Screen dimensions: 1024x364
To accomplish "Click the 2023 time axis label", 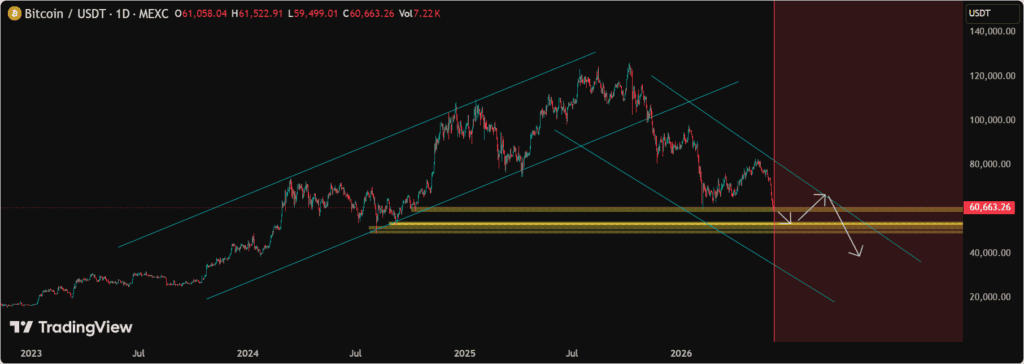I will click(x=31, y=354).
